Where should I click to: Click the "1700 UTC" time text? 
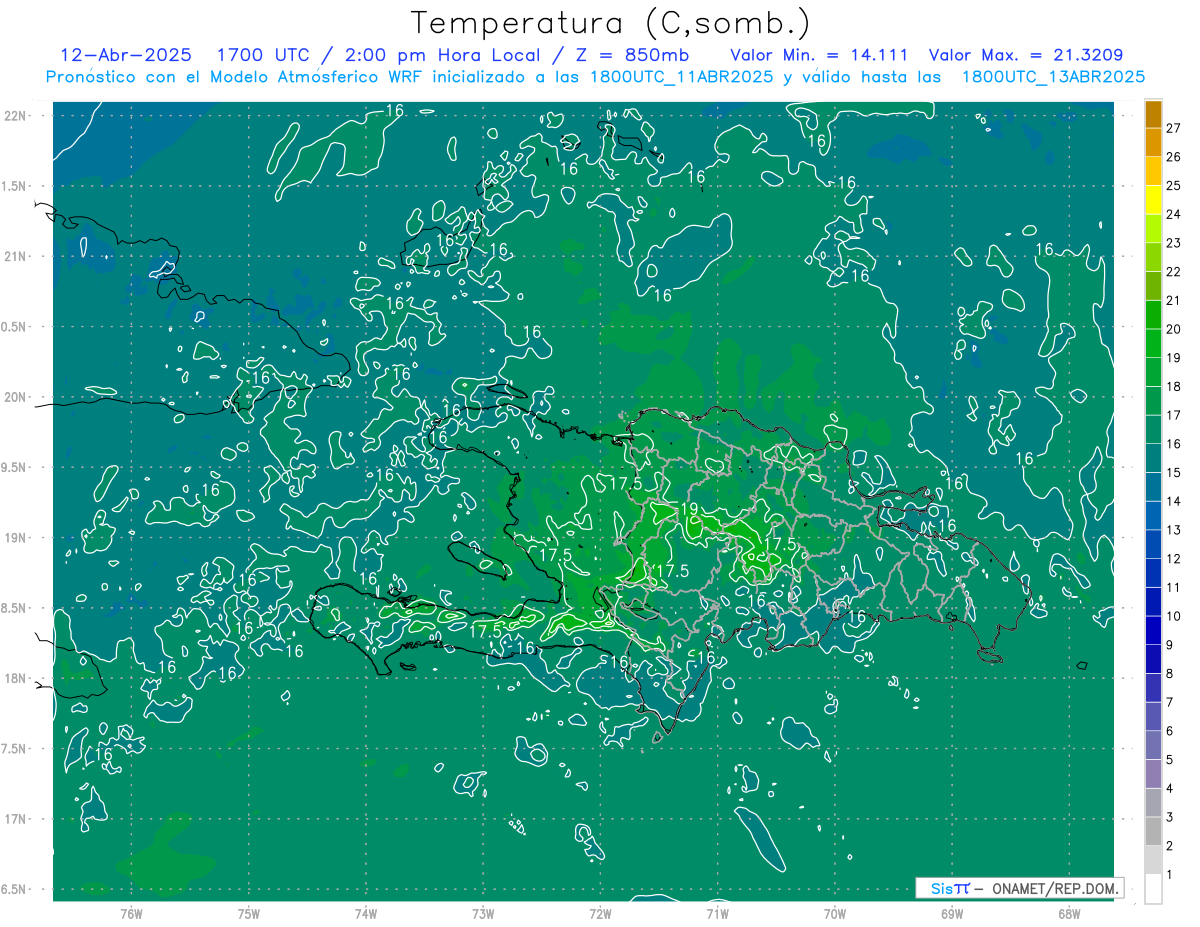pos(259,55)
